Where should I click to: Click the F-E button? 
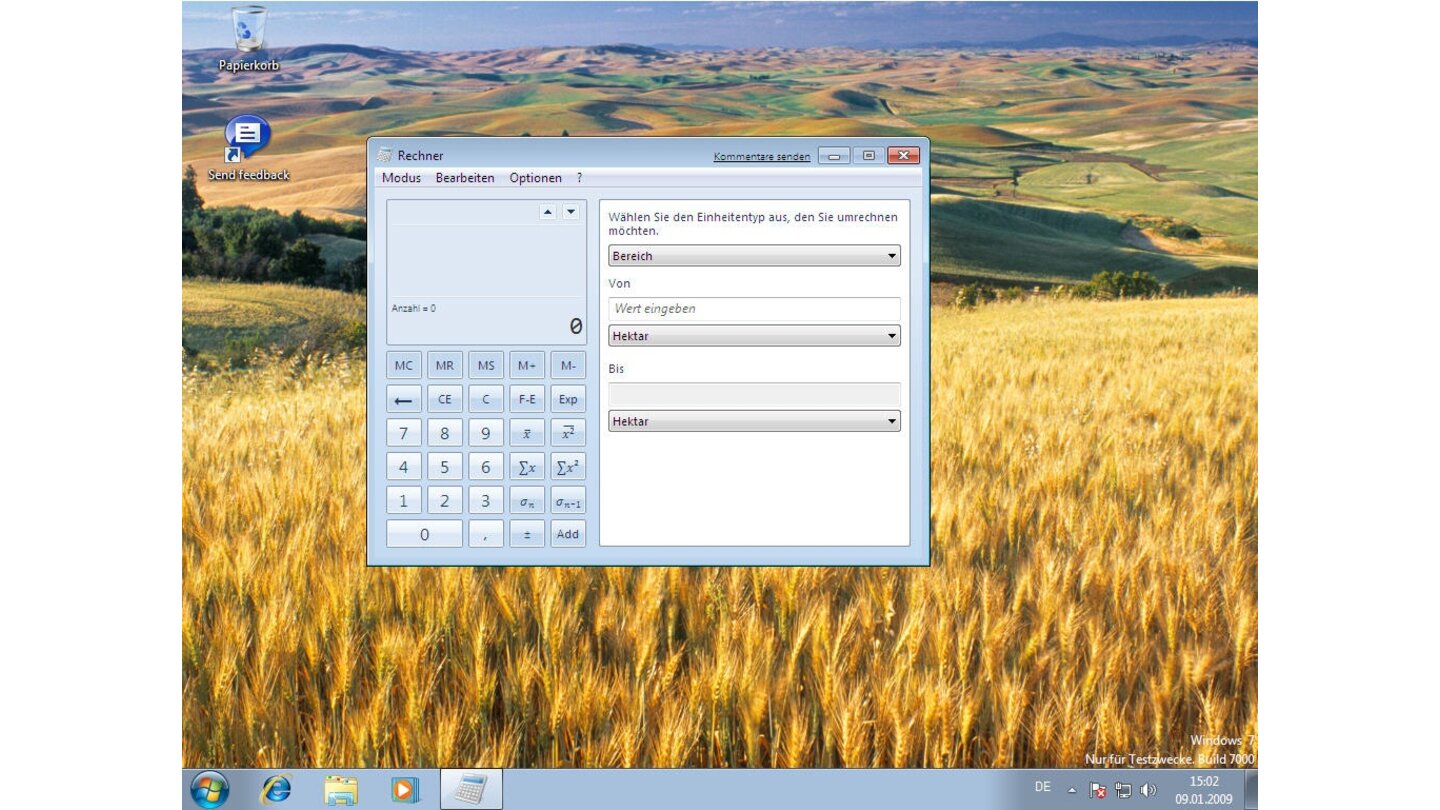(527, 399)
